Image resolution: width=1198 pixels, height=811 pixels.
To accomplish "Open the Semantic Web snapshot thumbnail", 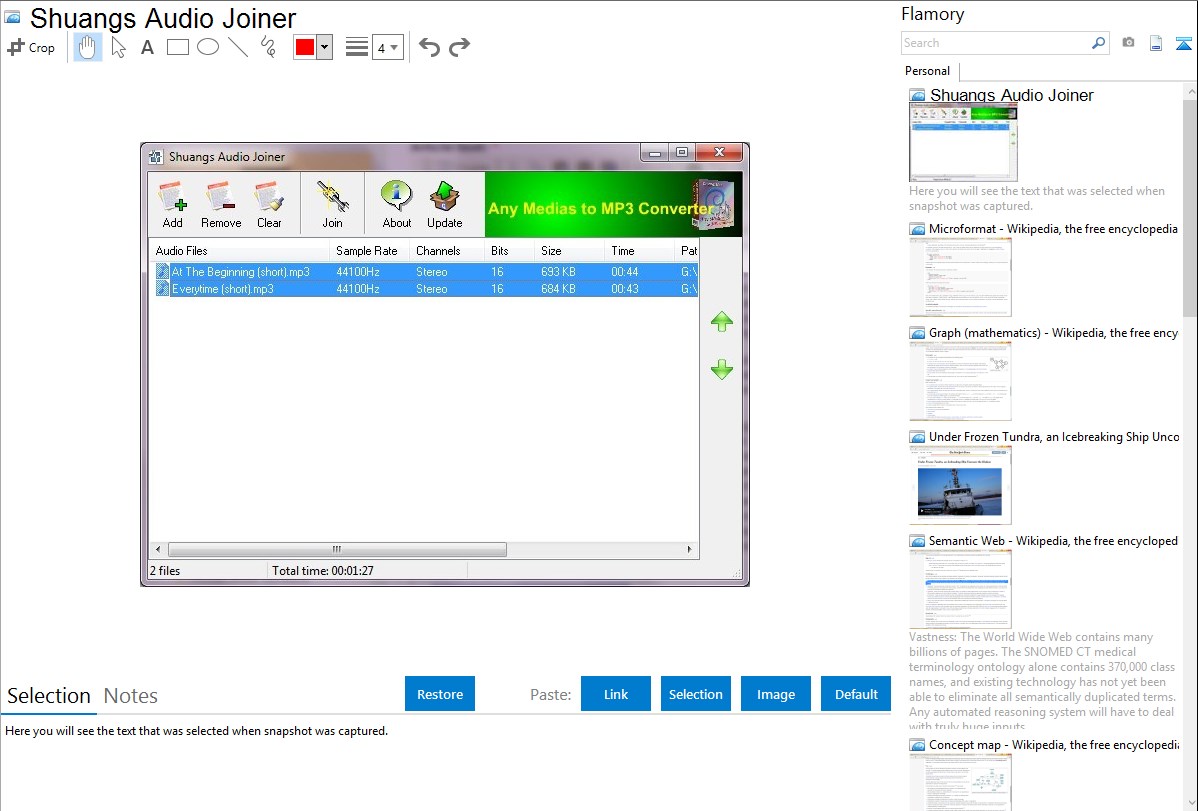I will pos(960,589).
